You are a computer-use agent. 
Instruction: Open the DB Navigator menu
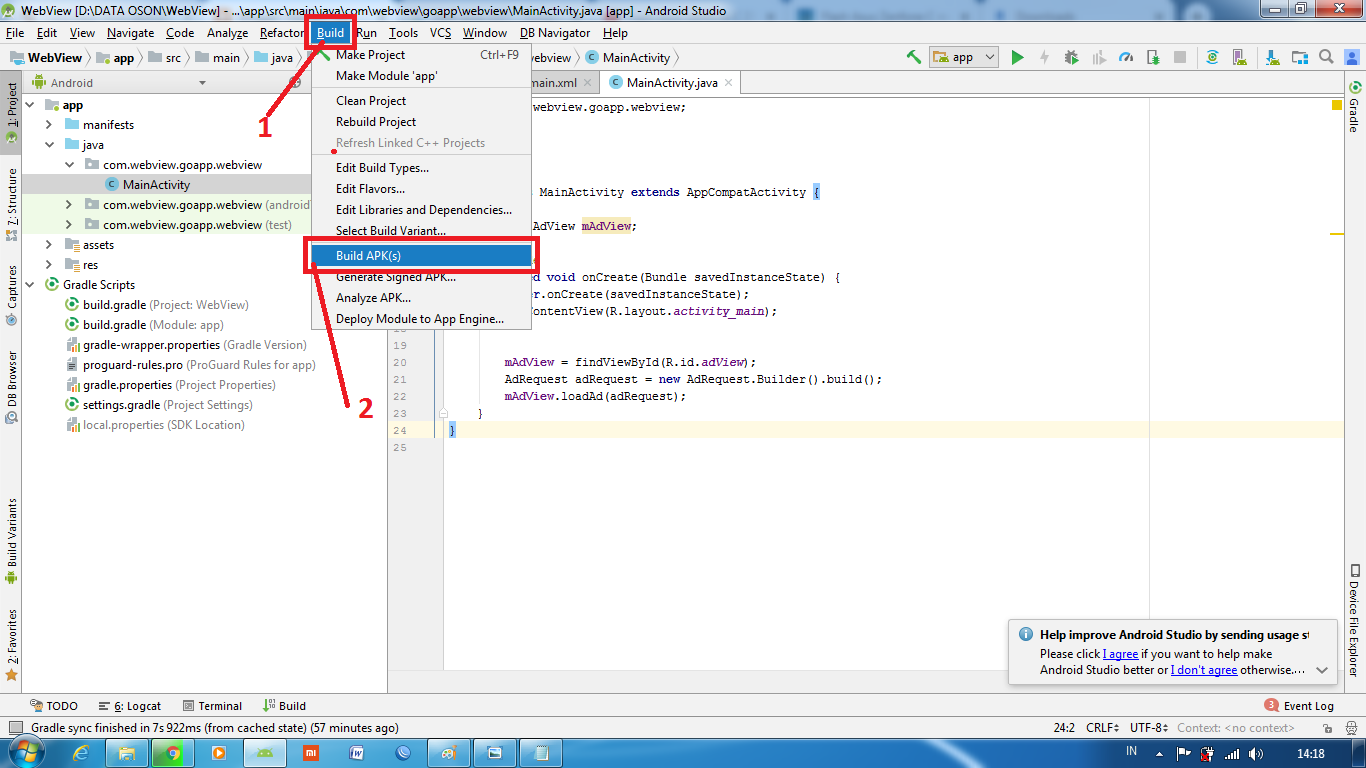click(555, 33)
